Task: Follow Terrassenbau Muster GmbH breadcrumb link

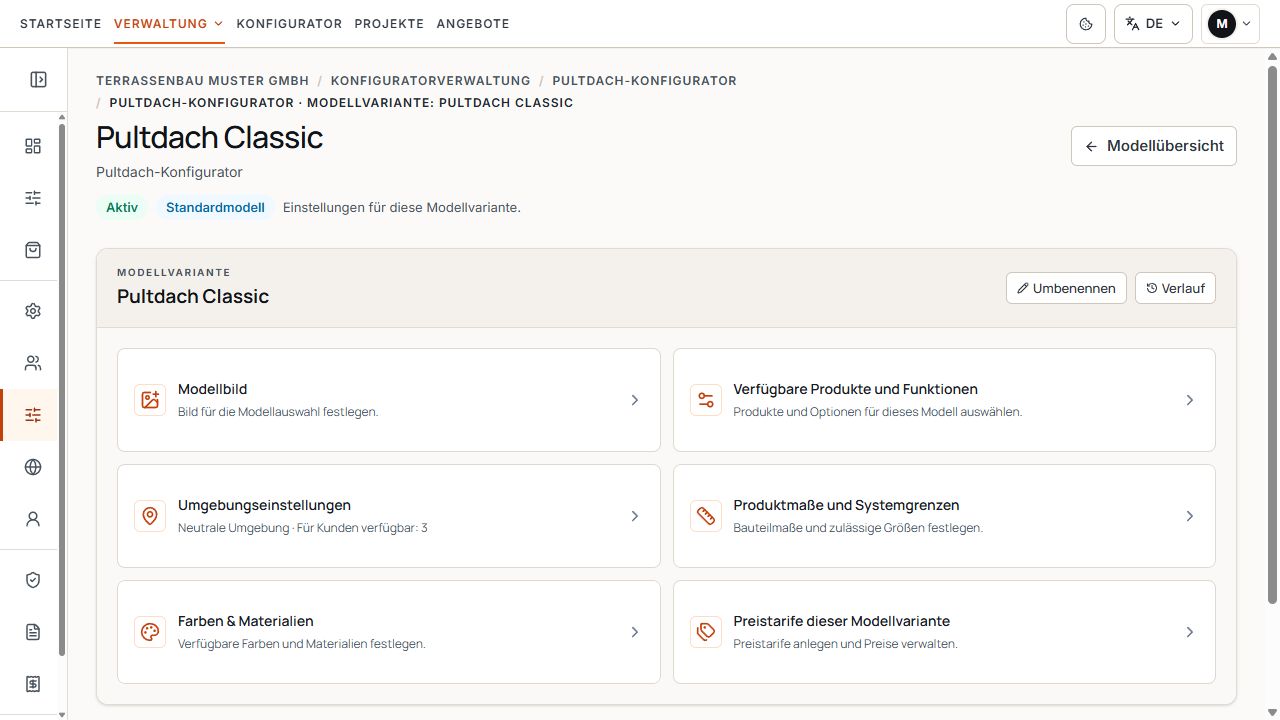Action: (203, 80)
